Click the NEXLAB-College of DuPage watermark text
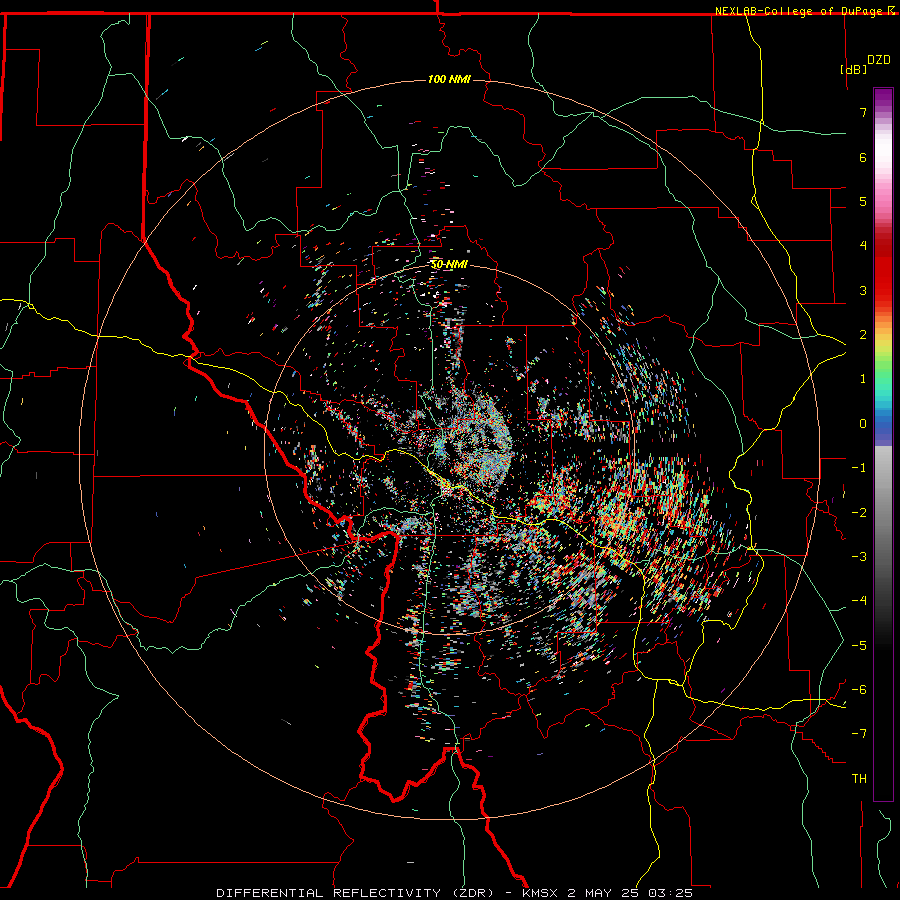This screenshot has width=900, height=900. tap(805, 11)
